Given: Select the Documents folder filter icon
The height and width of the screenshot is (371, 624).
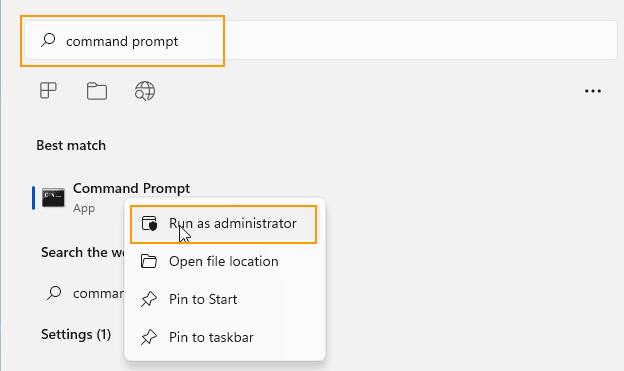Looking at the screenshot, I should click(97, 91).
